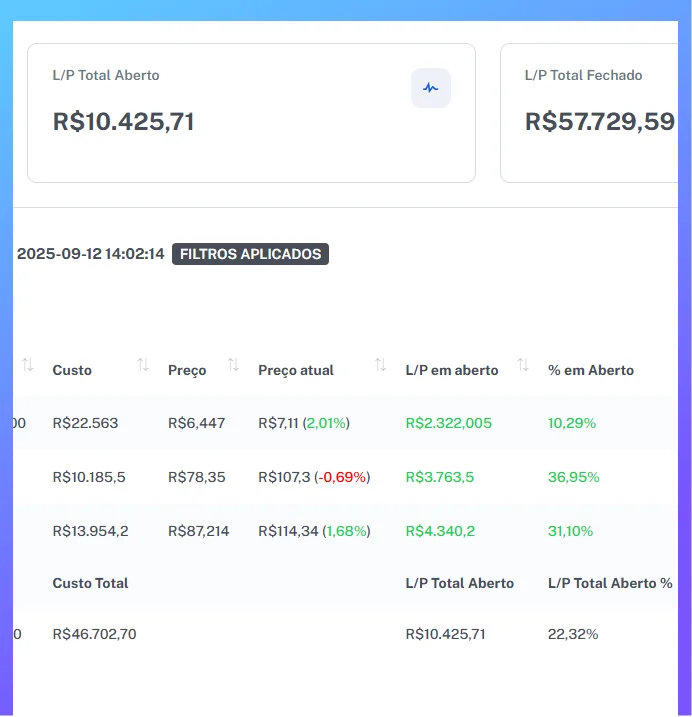Click sort arrows beside L/P em aberto
The height and width of the screenshot is (717, 692).
click(523, 366)
